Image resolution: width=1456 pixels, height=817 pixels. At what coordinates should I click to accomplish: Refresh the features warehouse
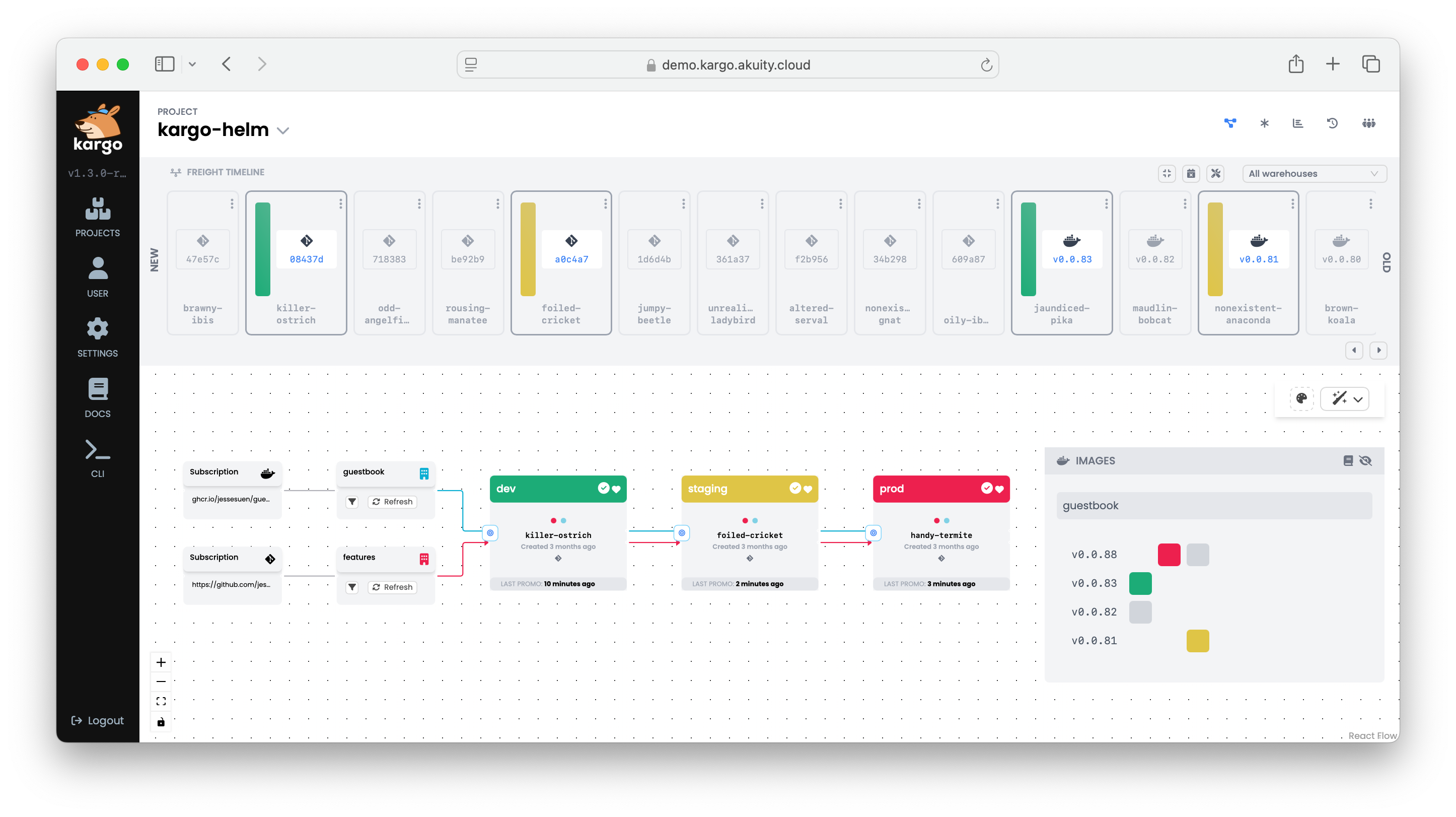(x=392, y=587)
